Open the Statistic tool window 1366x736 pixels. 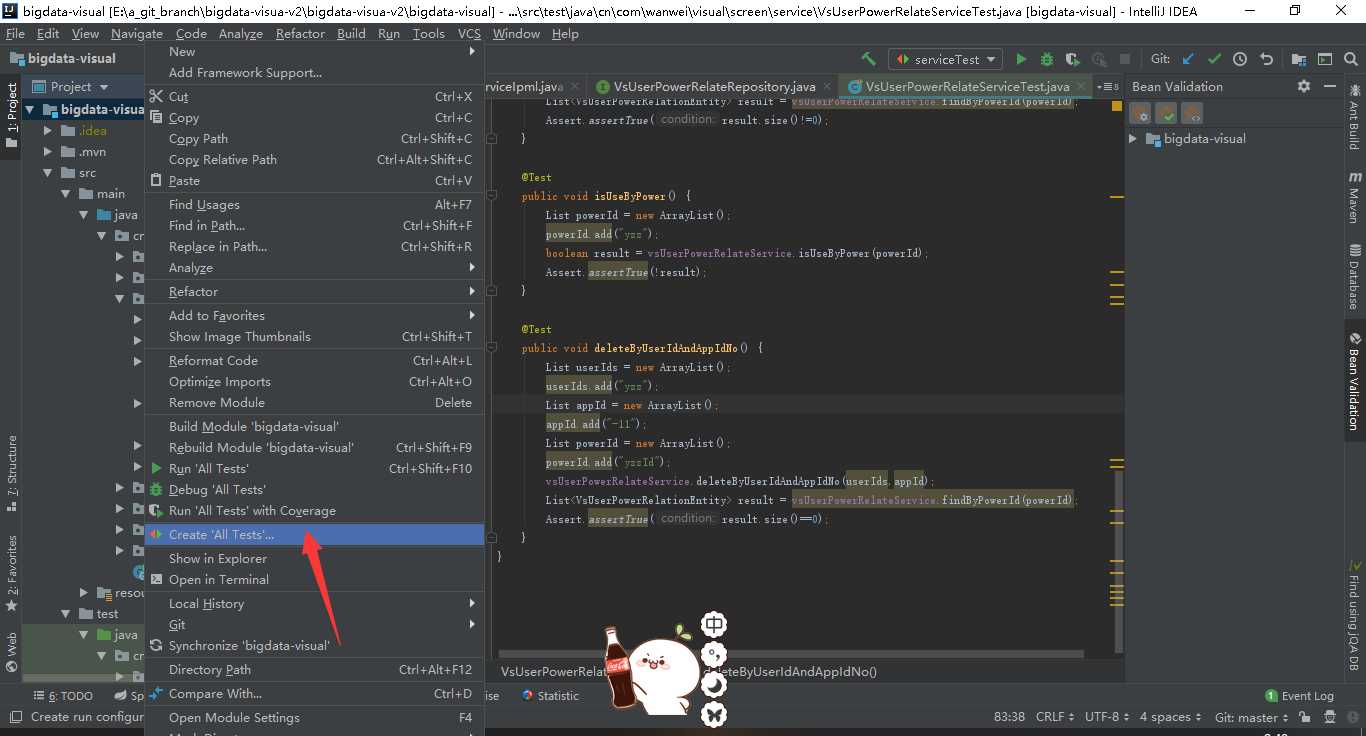(x=550, y=696)
